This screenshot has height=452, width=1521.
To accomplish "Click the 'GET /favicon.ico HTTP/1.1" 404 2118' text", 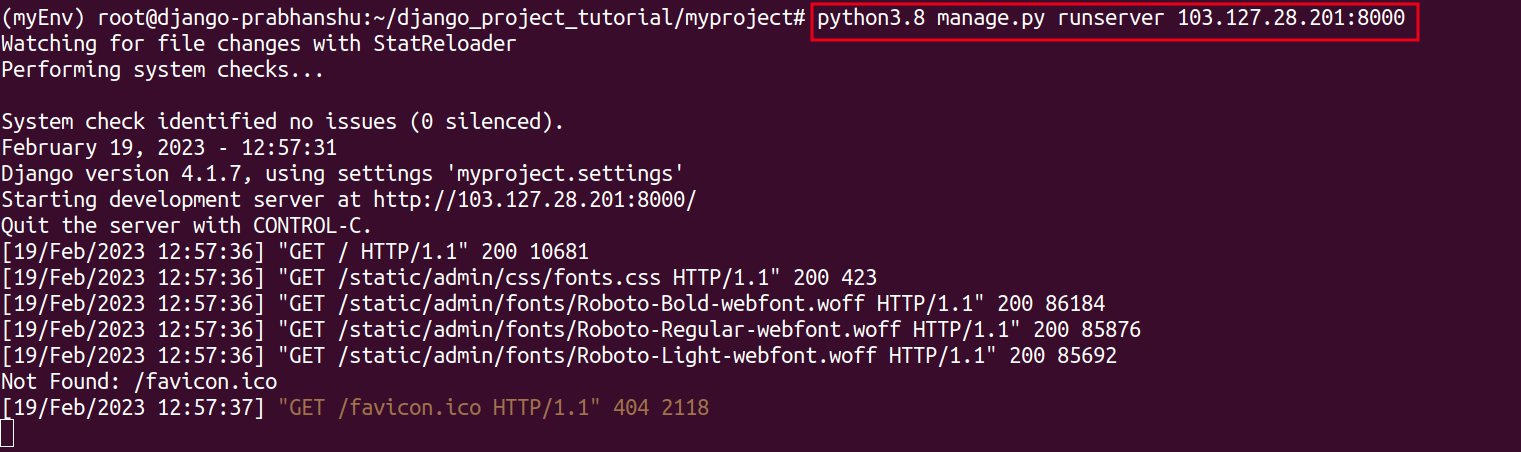I will 494,407.
